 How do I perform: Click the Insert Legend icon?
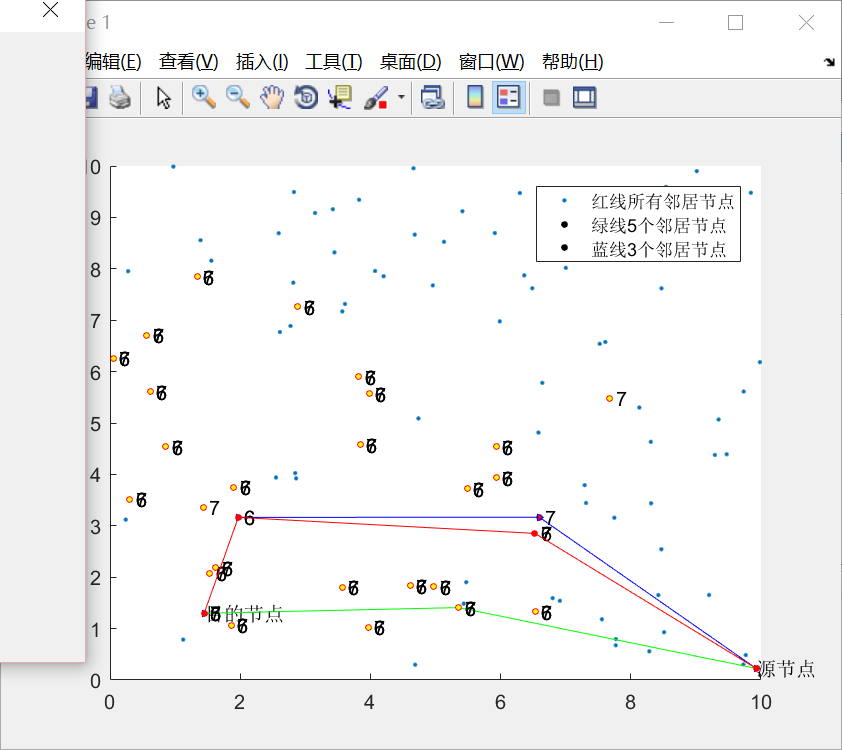coord(506,97)
